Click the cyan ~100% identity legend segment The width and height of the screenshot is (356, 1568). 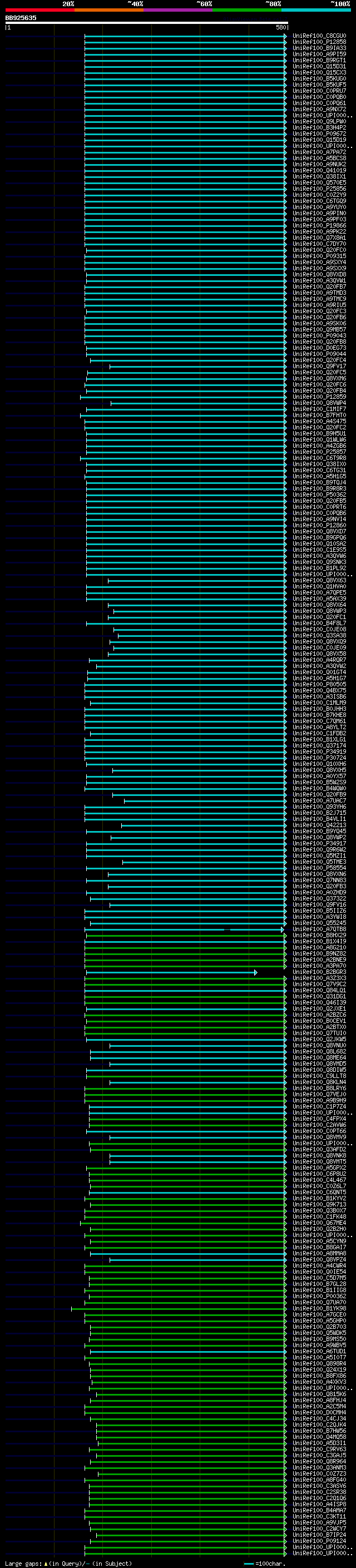point(316,10)
